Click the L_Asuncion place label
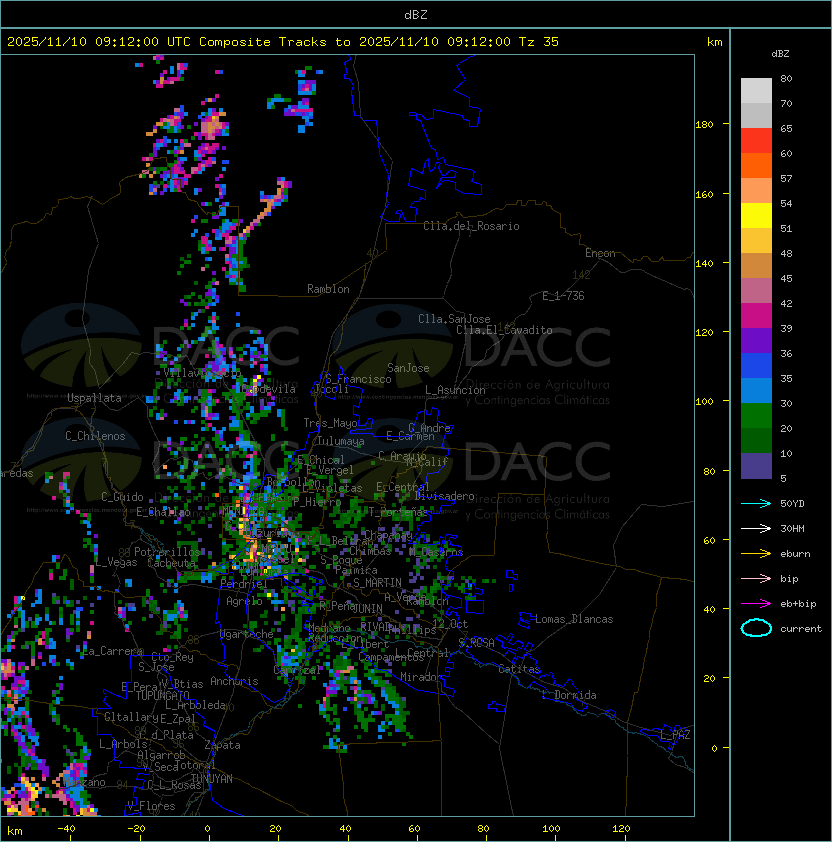The width and height of the screenshot is (832, 842). click(x=455, y=390)
